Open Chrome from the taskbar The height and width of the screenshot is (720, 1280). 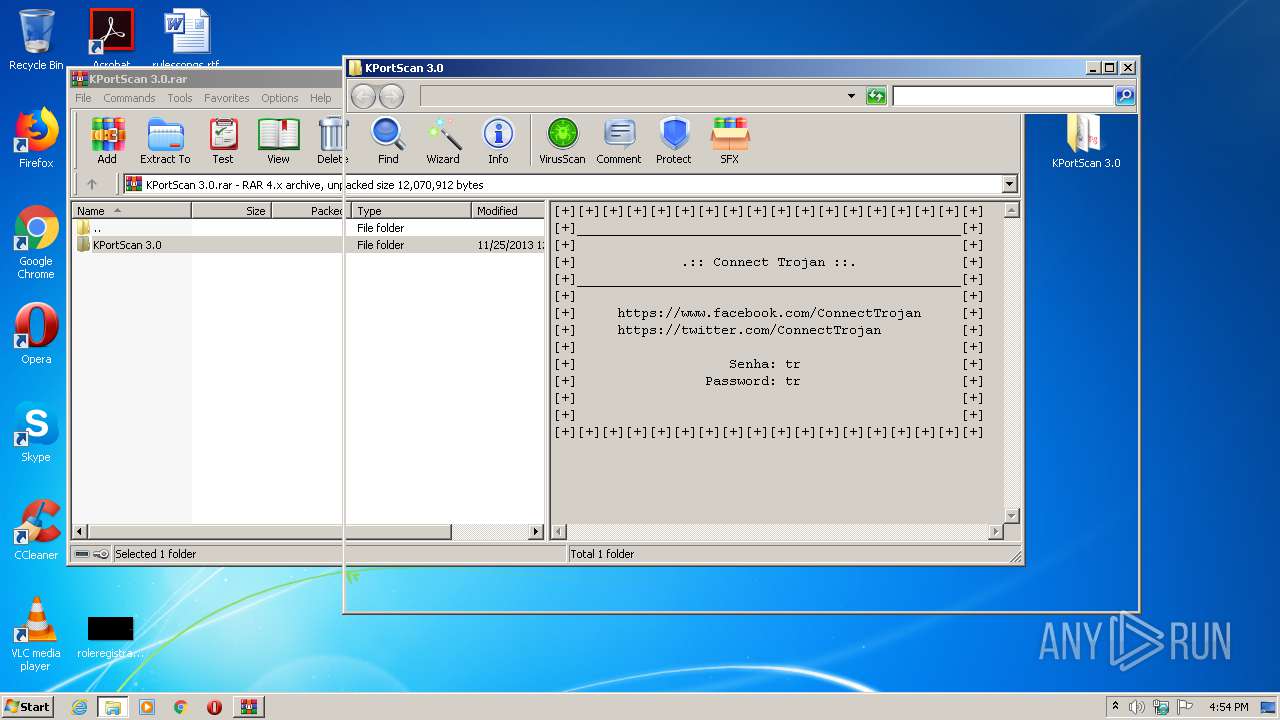click(x=180, y=707)
